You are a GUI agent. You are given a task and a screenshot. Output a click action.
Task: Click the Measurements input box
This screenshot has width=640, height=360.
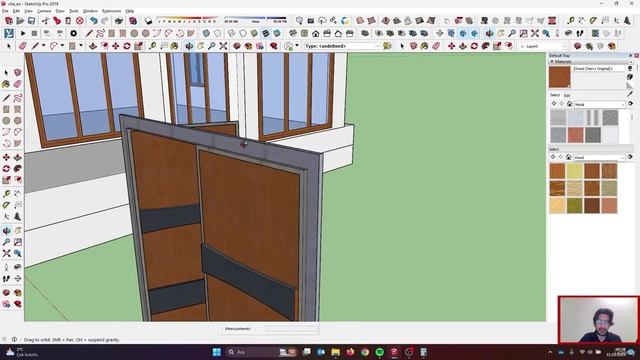pyautogui.click(x=292, y=329)
